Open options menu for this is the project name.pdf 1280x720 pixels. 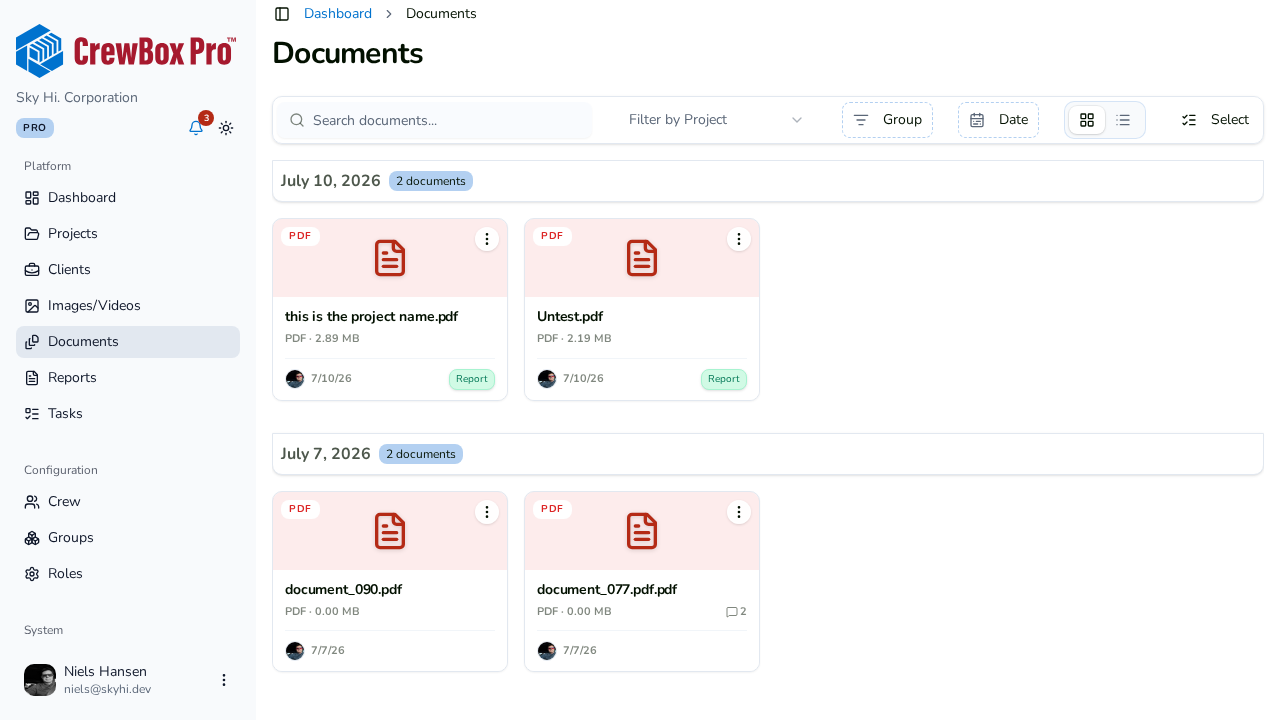[487, 239]
